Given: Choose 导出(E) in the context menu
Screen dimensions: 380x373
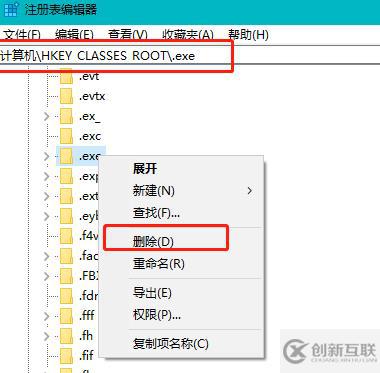Looking at the screenshot, I should click(152, 293).
